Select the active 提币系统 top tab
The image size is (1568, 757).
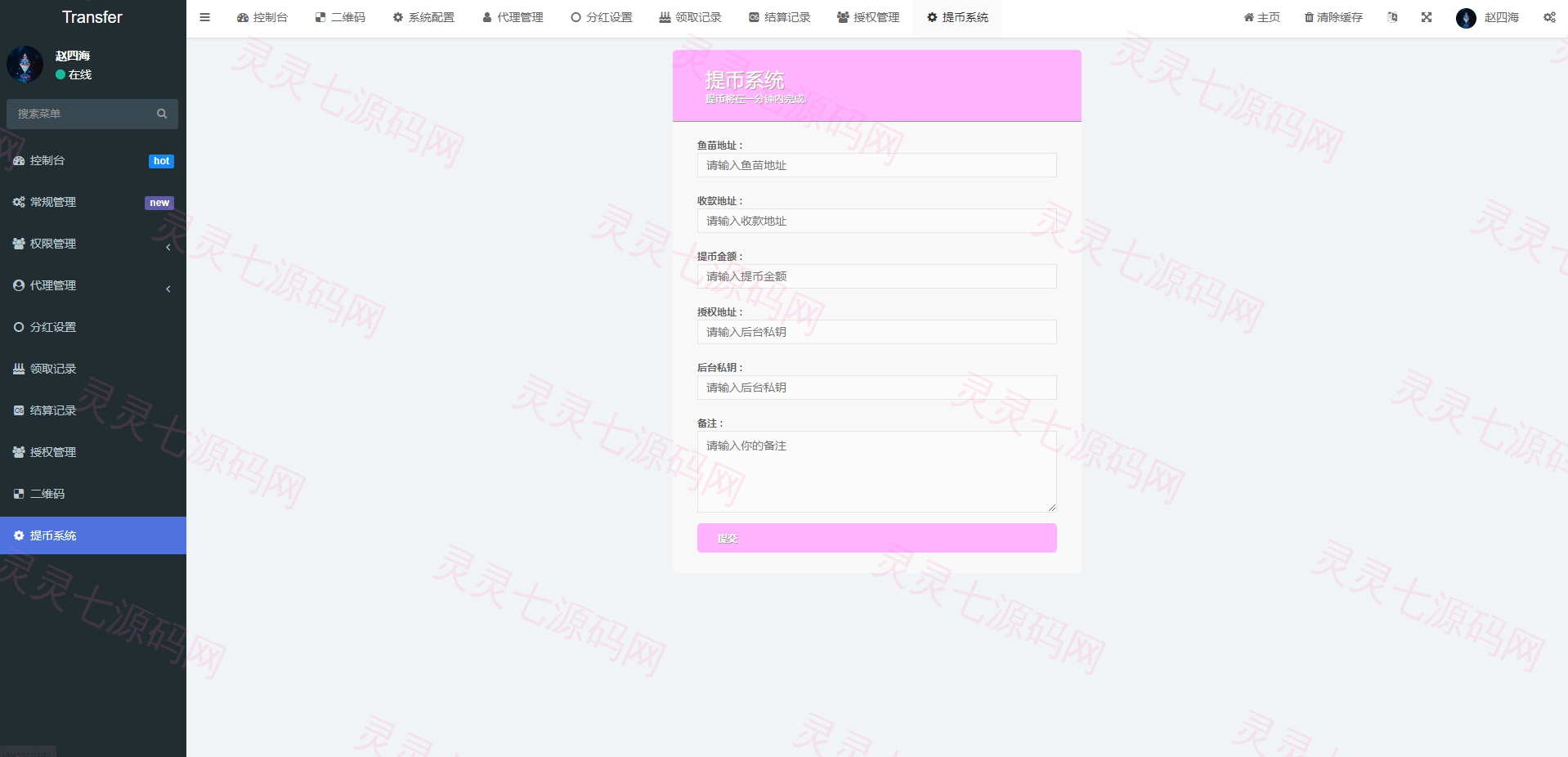click(x=957, y=17)
